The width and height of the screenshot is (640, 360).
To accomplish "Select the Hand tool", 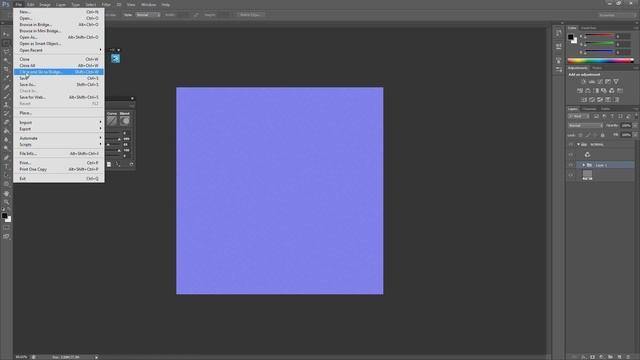I will tap(6, 193).
